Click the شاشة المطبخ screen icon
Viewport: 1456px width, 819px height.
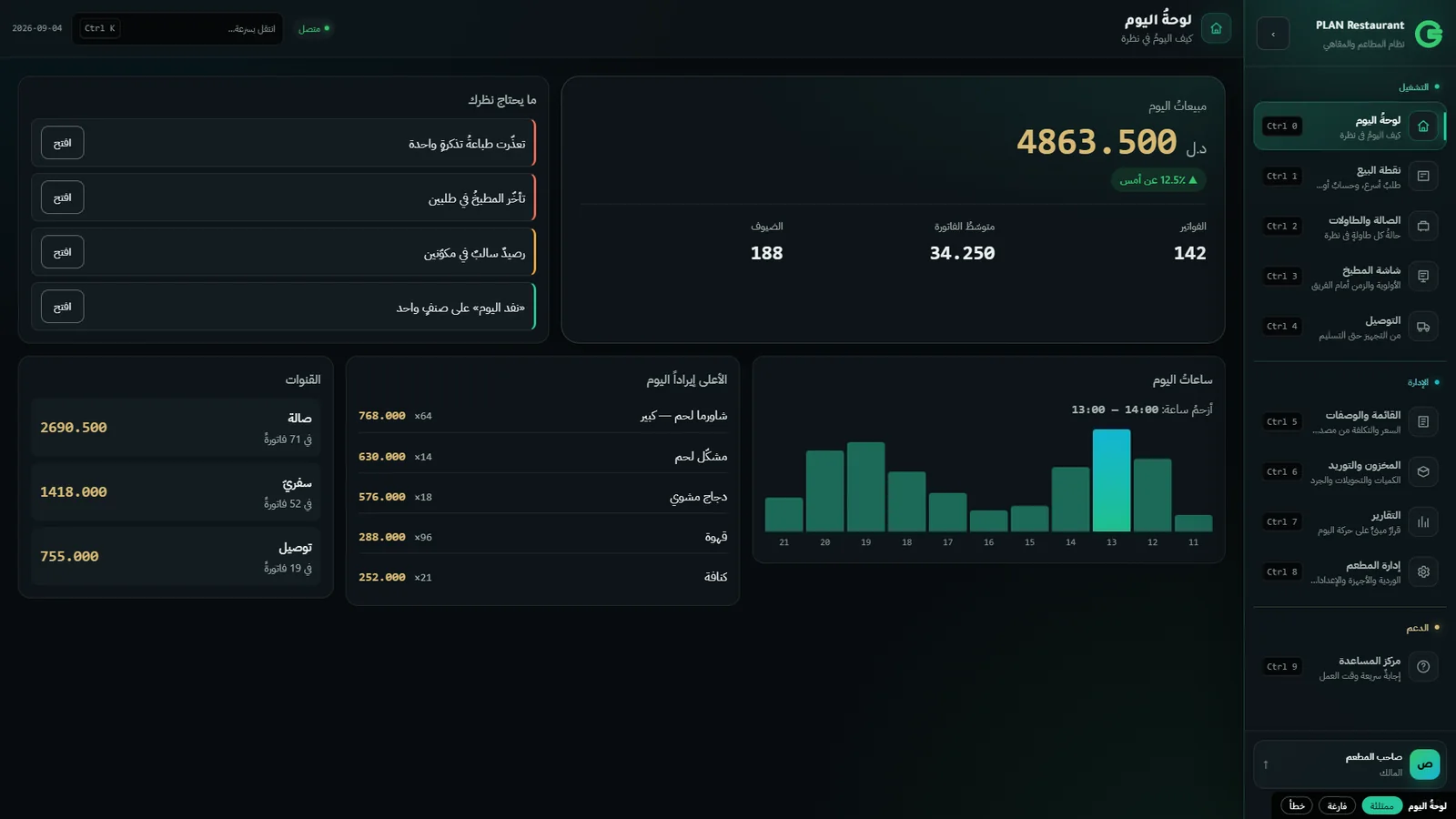(x=1423, y=276)
